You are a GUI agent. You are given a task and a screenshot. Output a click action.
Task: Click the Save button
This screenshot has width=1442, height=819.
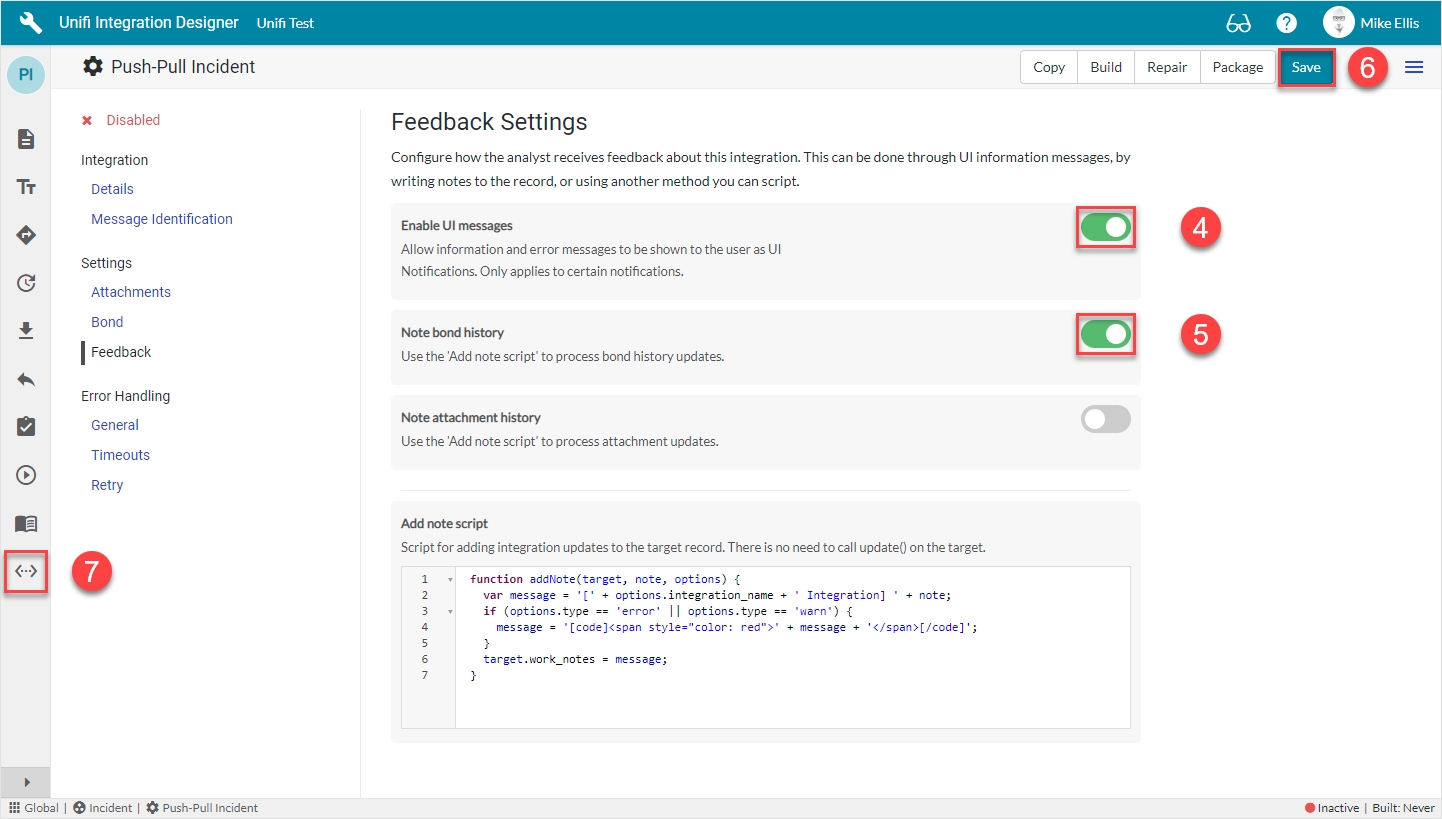[x=1306, y=67]
